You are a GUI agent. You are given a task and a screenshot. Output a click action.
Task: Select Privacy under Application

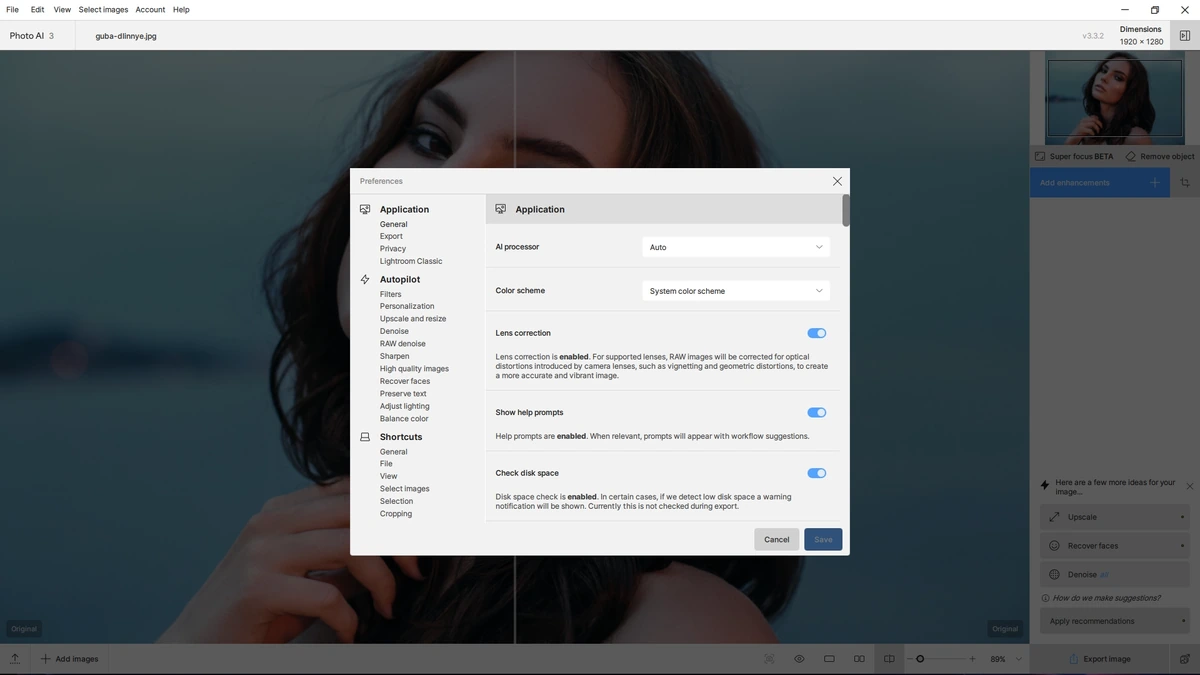coord(393,249)
